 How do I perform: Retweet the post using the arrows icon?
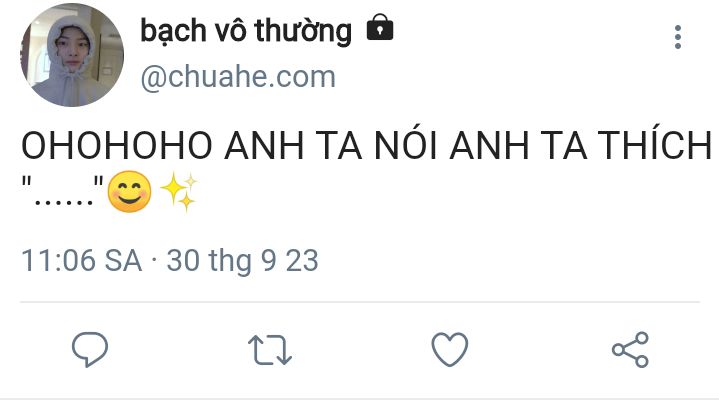(x=270, y=350)
